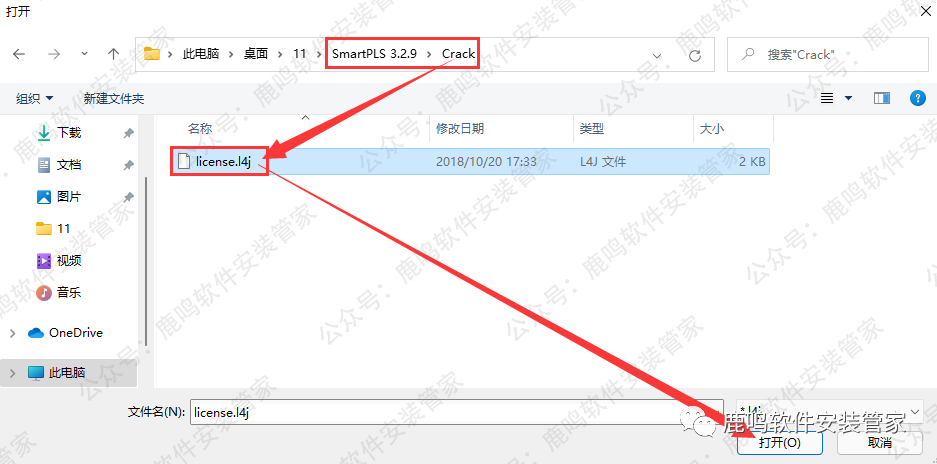Click 新建文件夹 to create folder
937x464 pixels.
coord(114,99)
